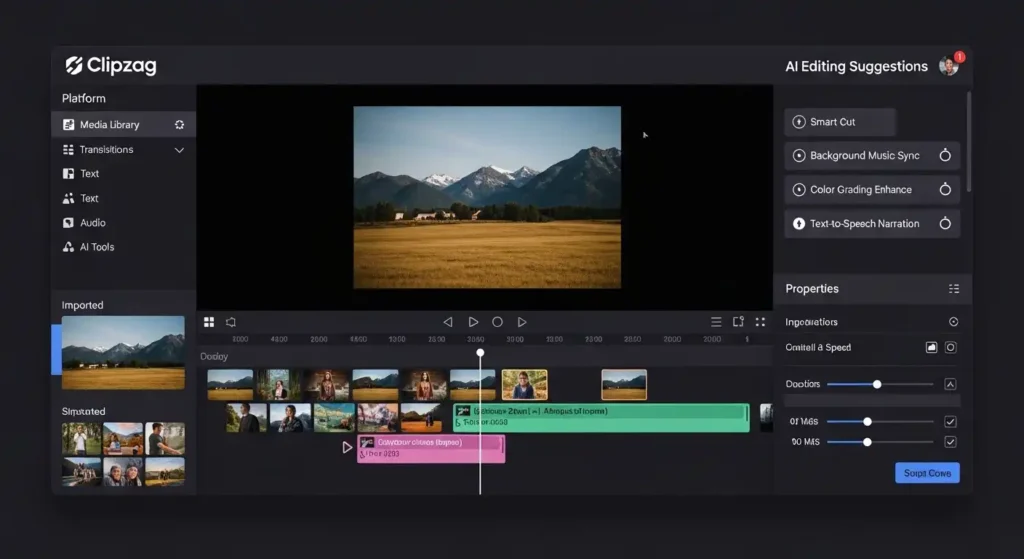Toggle the Background Music Sync power icon
1024x559 pixels.
tap(945, 155)
